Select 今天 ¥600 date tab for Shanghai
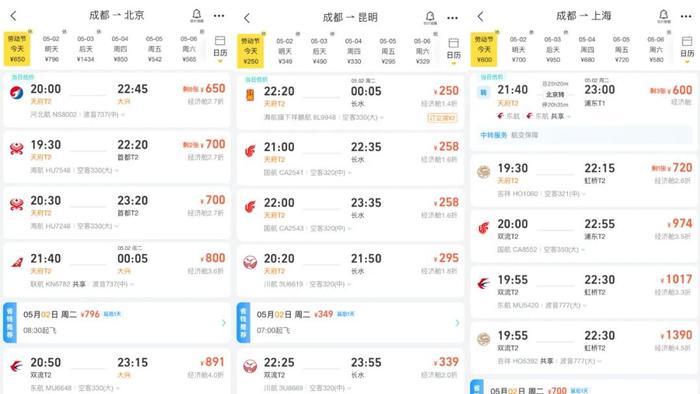This screenshot has height=394, width=700. 484,49
